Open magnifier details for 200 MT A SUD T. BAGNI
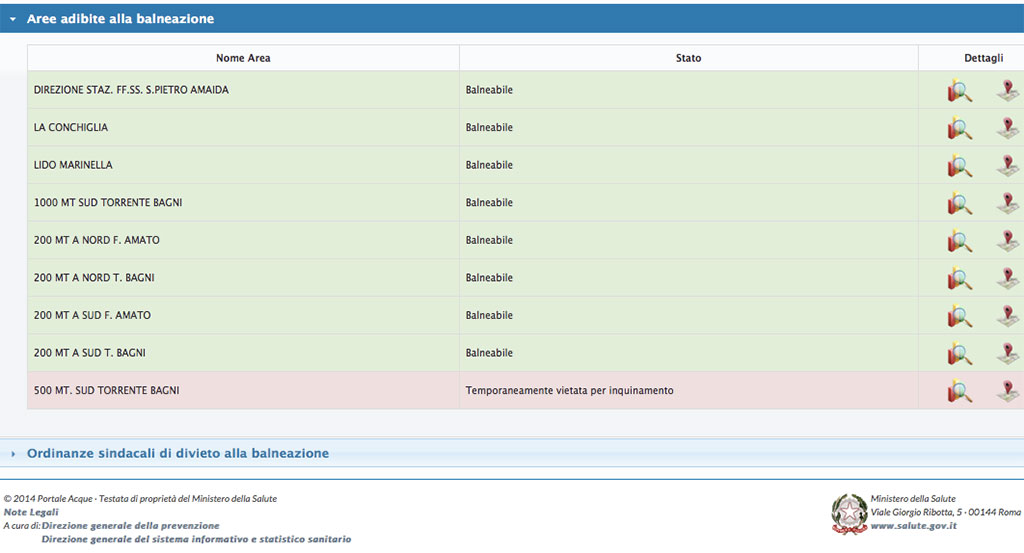Viewport: 1024px width, 553px height. tap(959, 353)
